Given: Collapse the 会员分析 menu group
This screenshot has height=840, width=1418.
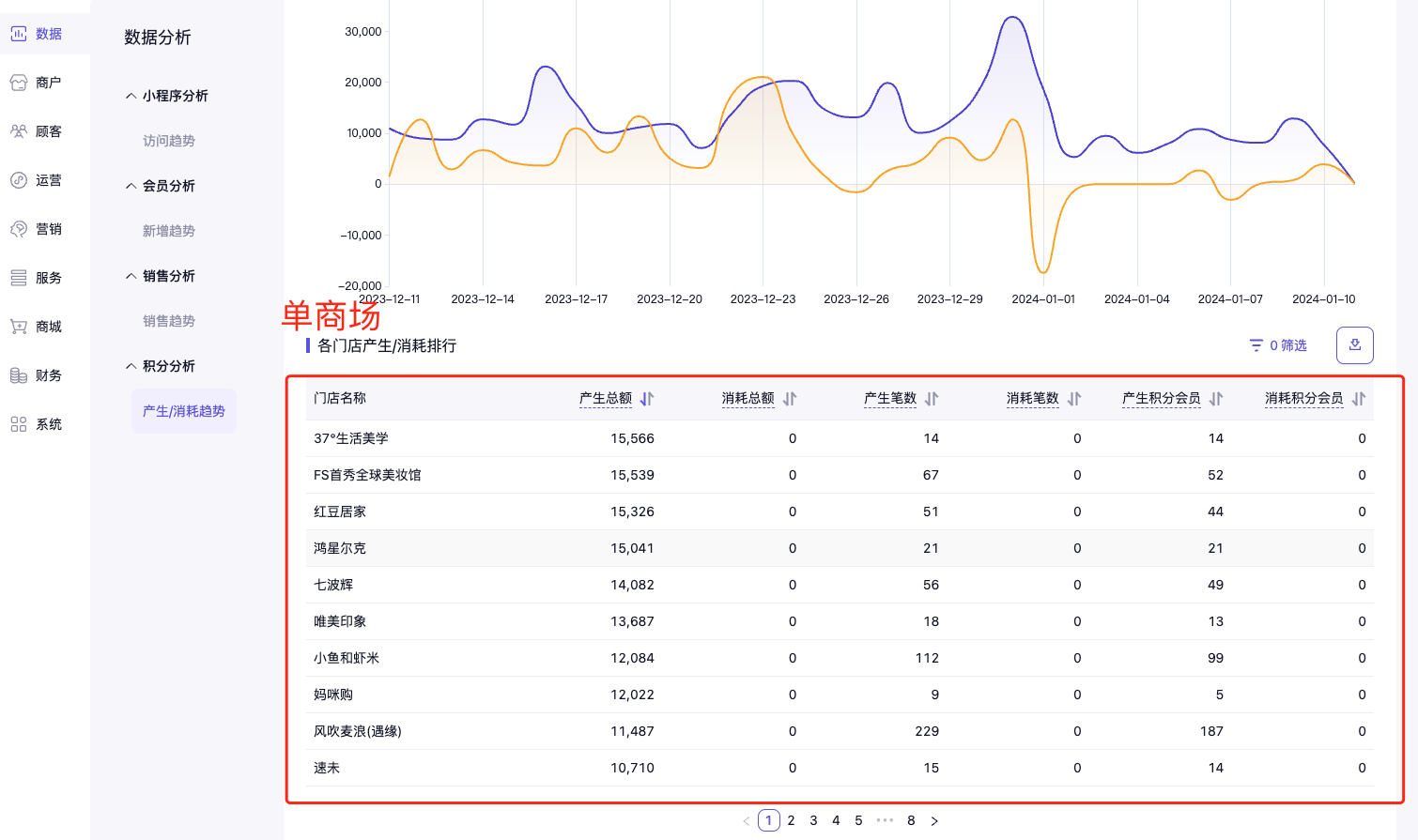Looking at the screenshot, I should (131, 186).
